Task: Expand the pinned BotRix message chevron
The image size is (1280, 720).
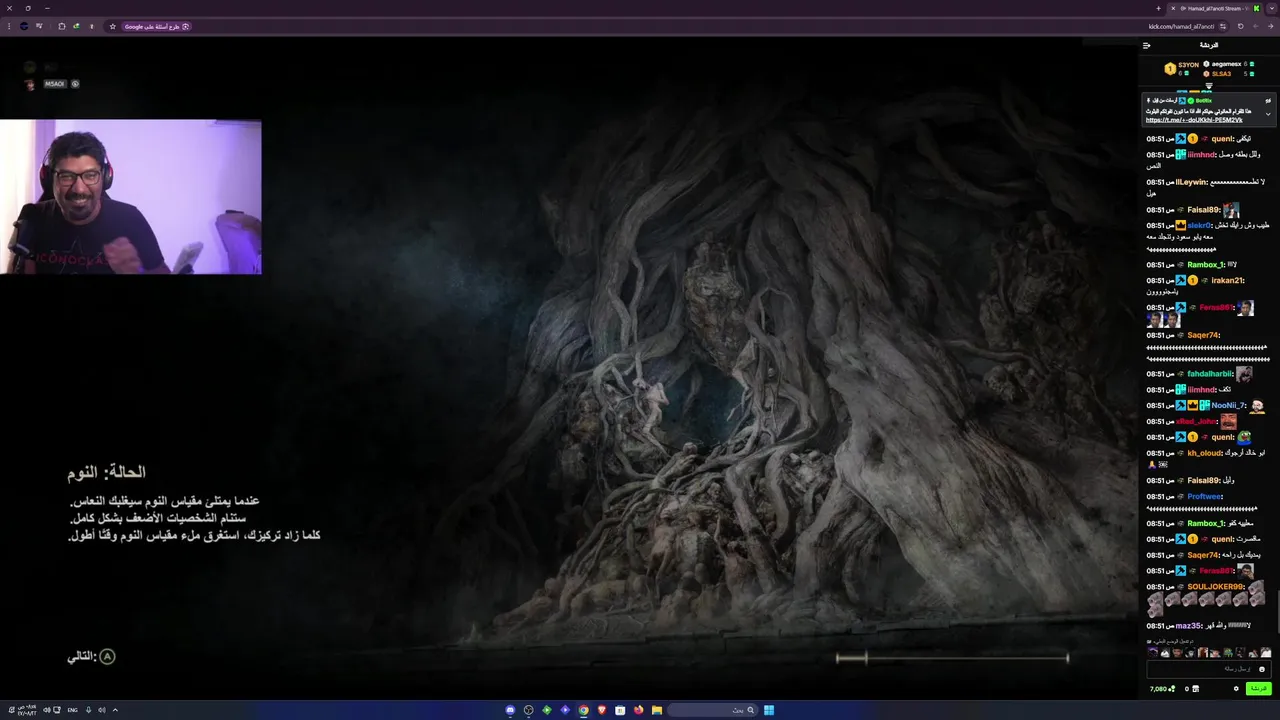Action: (1268, 114)
